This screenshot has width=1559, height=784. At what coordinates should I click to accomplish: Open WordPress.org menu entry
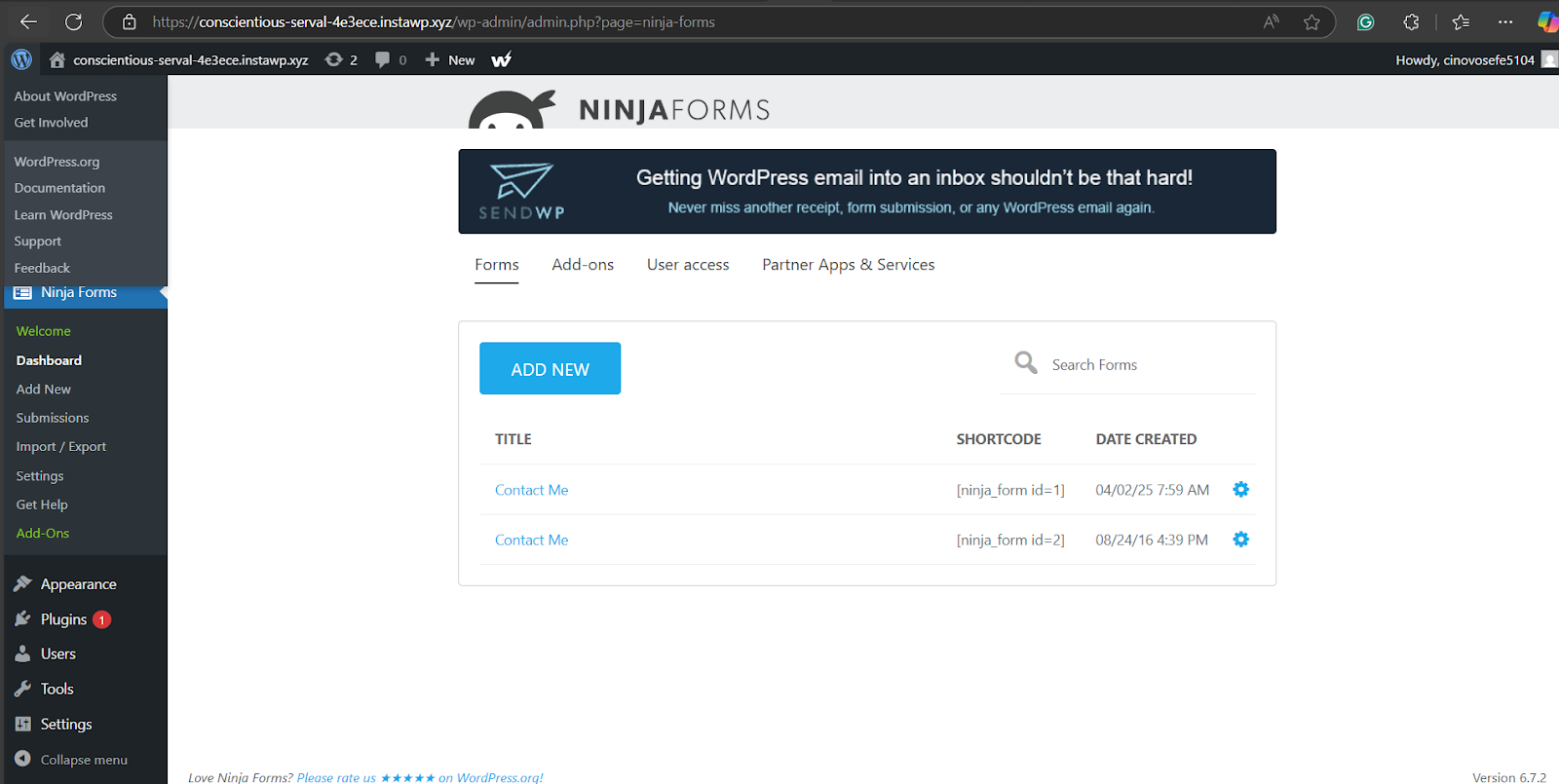tap(57, 162)
